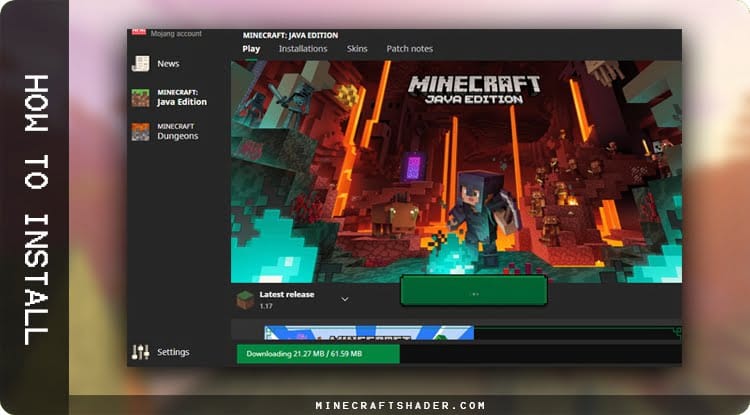Open the Skins tab

click(357, 49)
